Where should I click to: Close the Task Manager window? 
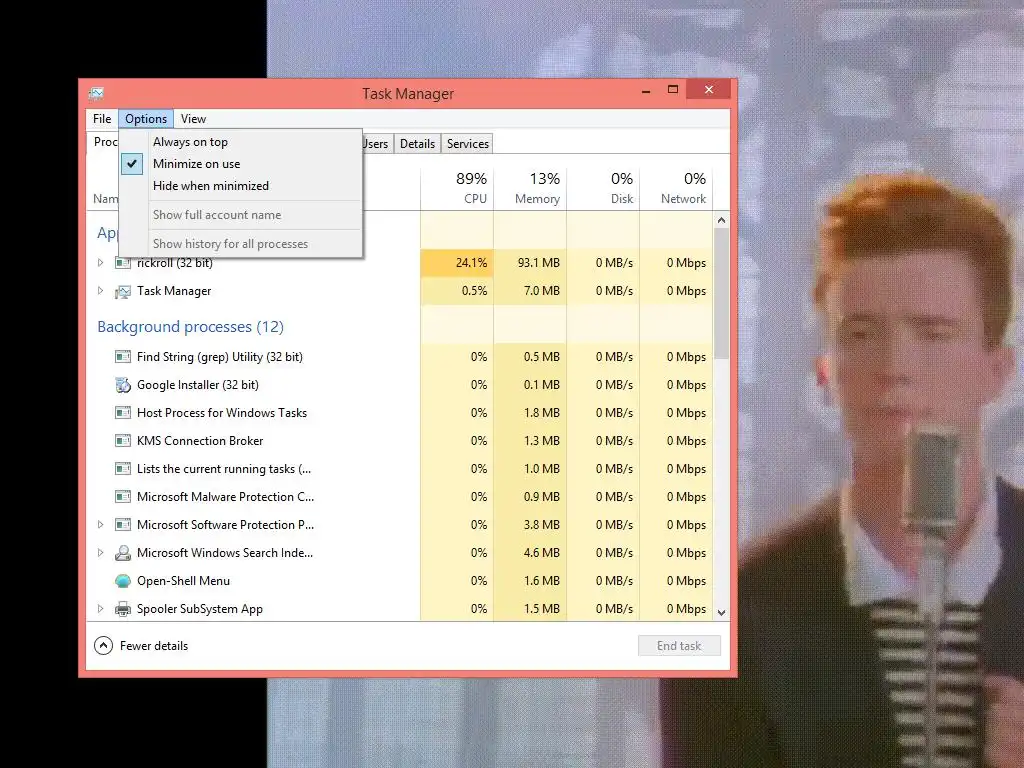click(x=709, y=89)
